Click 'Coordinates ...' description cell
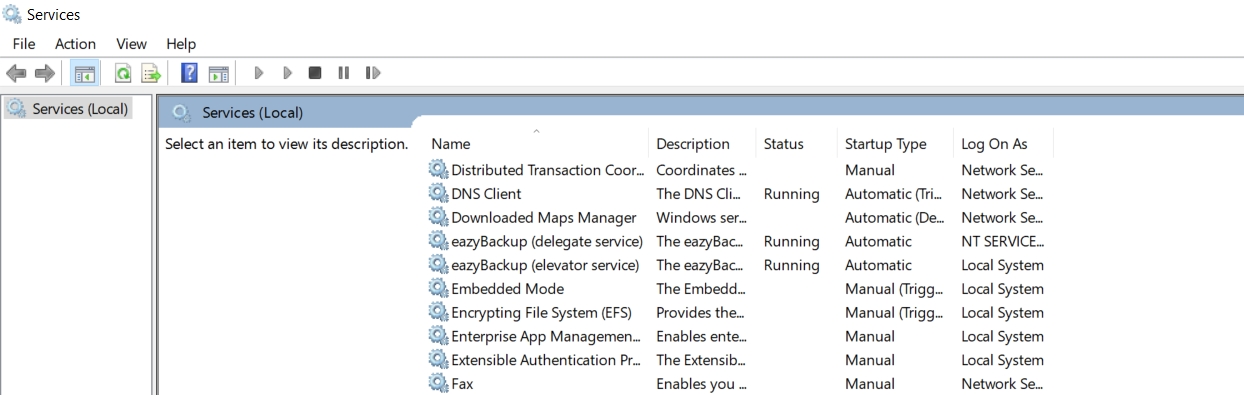This screenshot has height=395, width=1244. coord(701,170)
